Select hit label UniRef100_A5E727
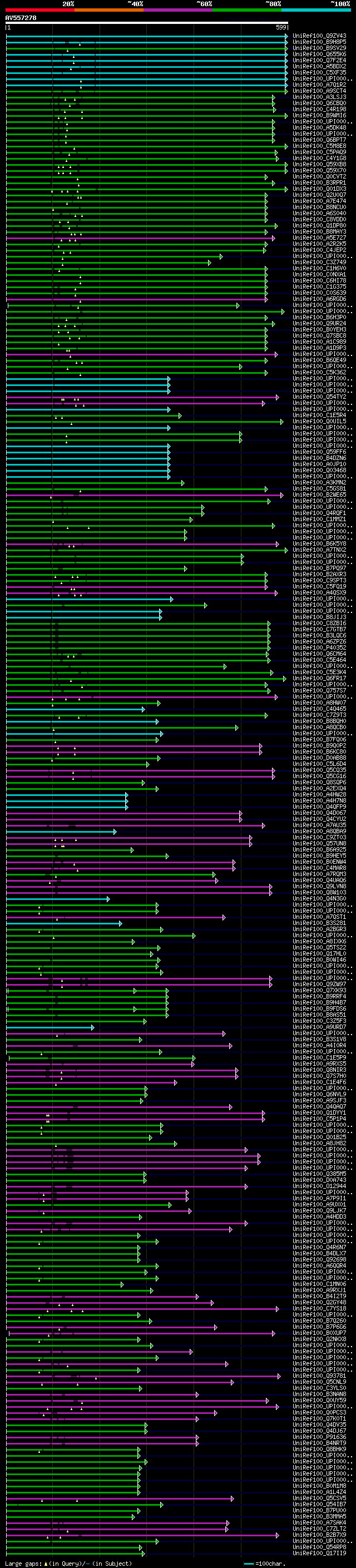This screenshot has width=356, height=1568. [x=319, y=238]
